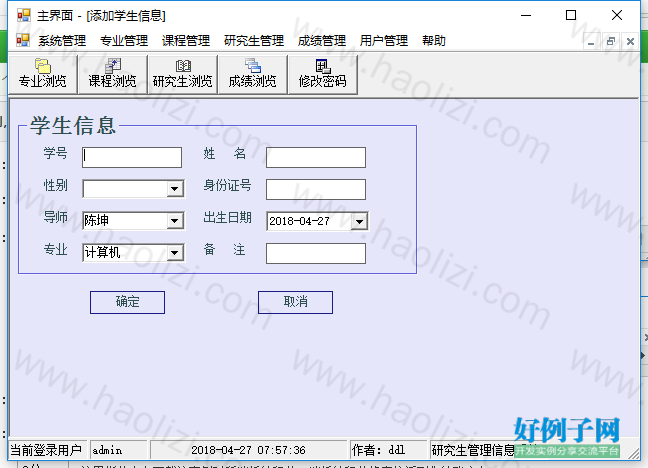The height and width of the screenshot is (468, 648).
Task: Click the child window icon in menu bar
Action: (23, 40)
